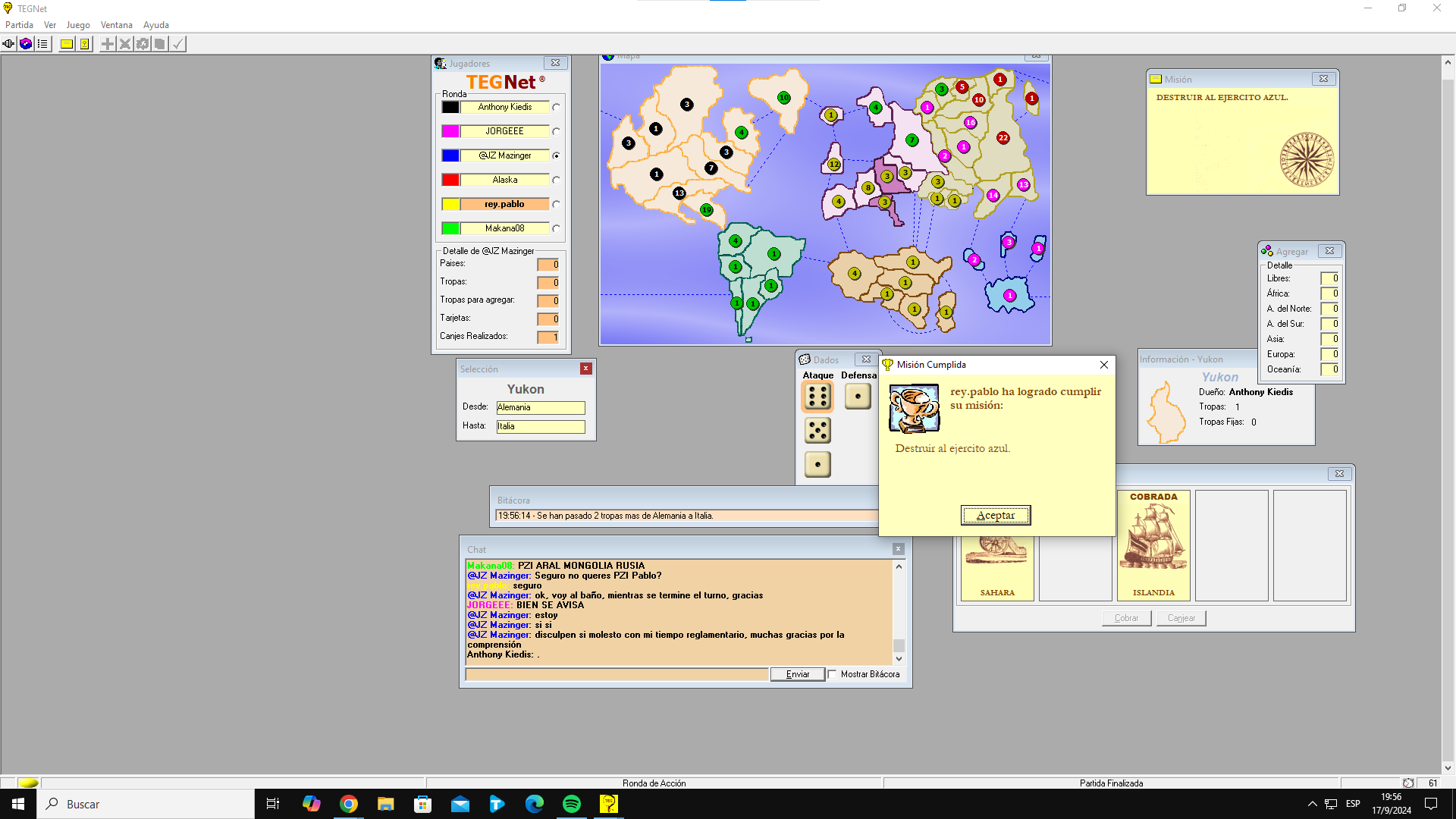Click the one-pip attack die
This screenshot has width=1456, height=819.
pyautogui.click(x=817, y=464)
